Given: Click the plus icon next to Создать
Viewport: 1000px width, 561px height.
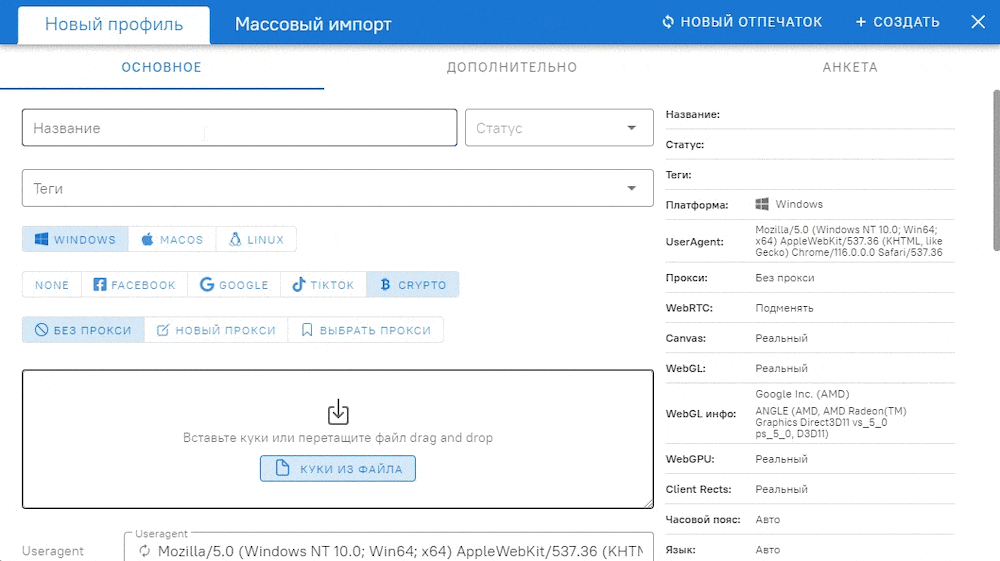Looking at the screenshot, I should pos(861,22).
